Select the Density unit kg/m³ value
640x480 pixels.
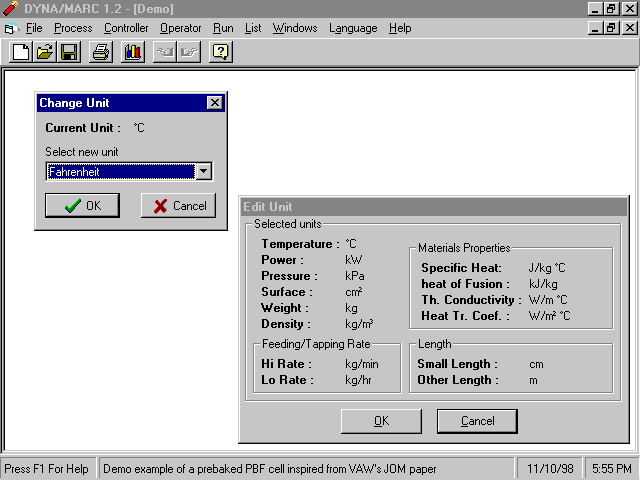[359, 324]
